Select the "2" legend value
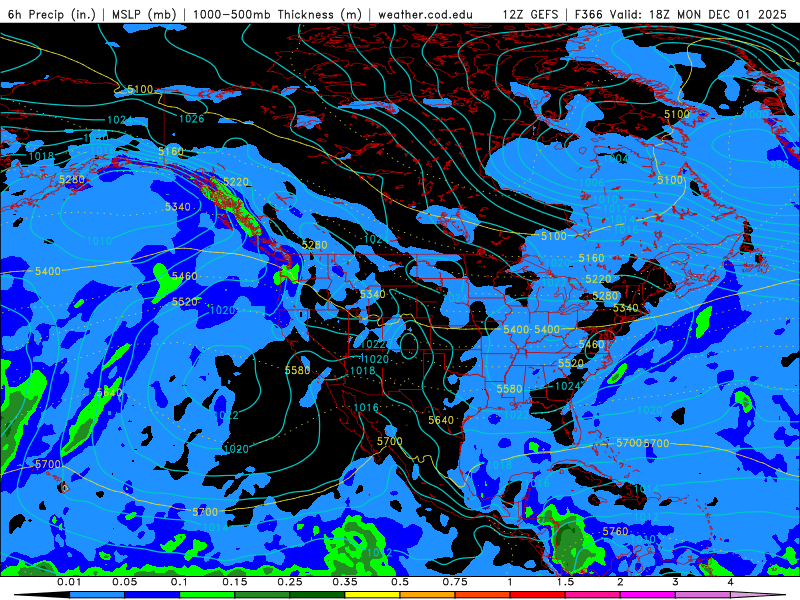 coord(620,582)
